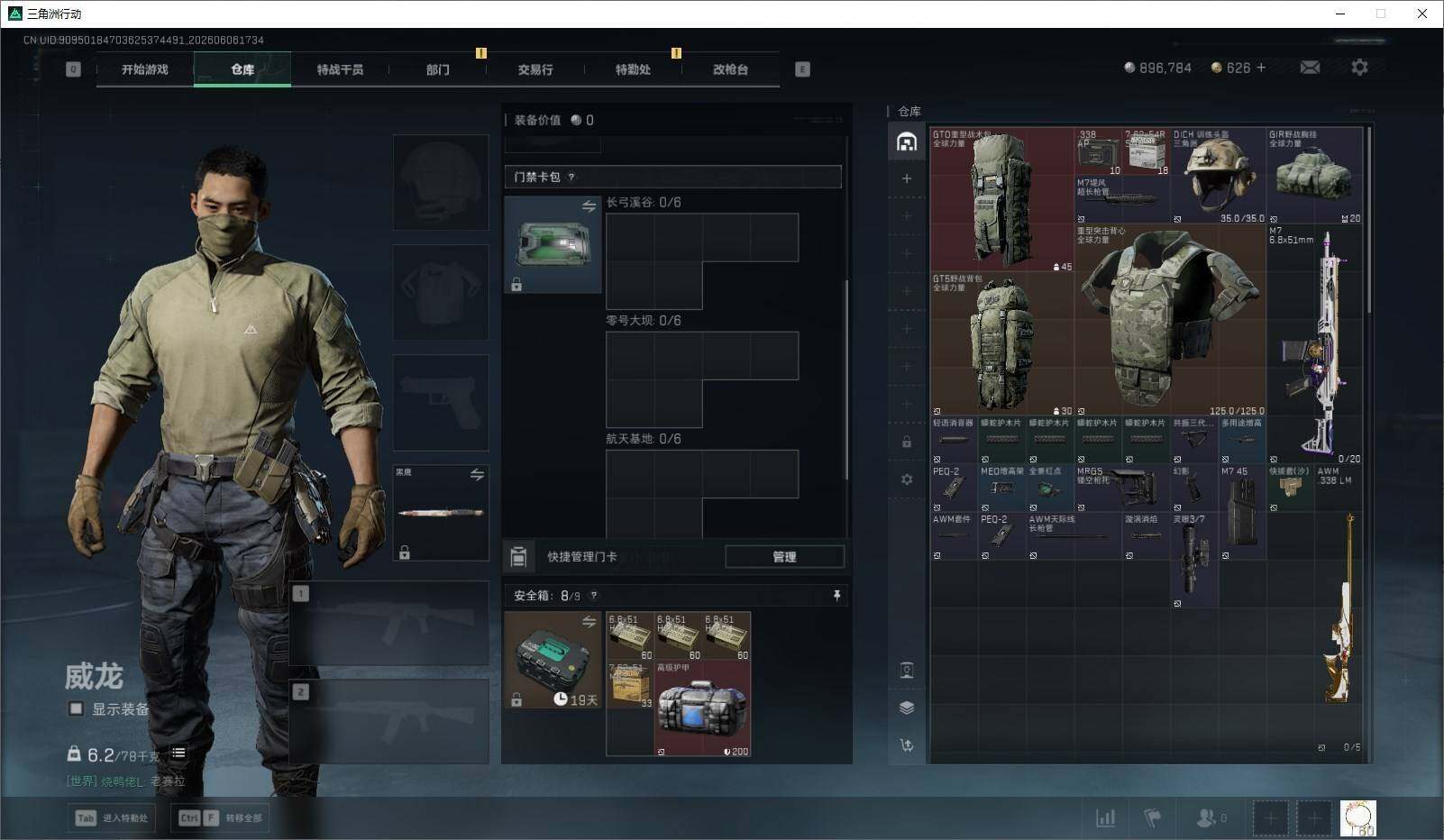Click the empty helmet equipment slot
This screenshot has height=840, width=1444.
pyautogui.click(x=441, y=182)
